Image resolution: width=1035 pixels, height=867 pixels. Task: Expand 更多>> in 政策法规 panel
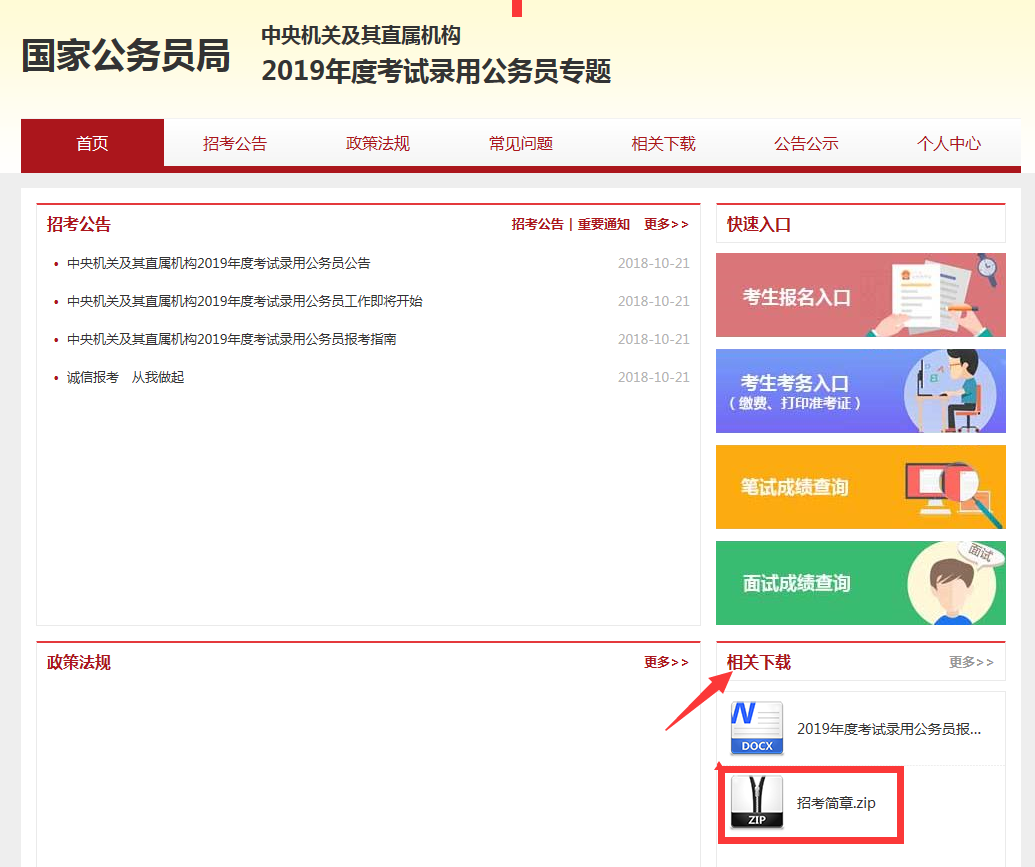[x=666, y=662]
